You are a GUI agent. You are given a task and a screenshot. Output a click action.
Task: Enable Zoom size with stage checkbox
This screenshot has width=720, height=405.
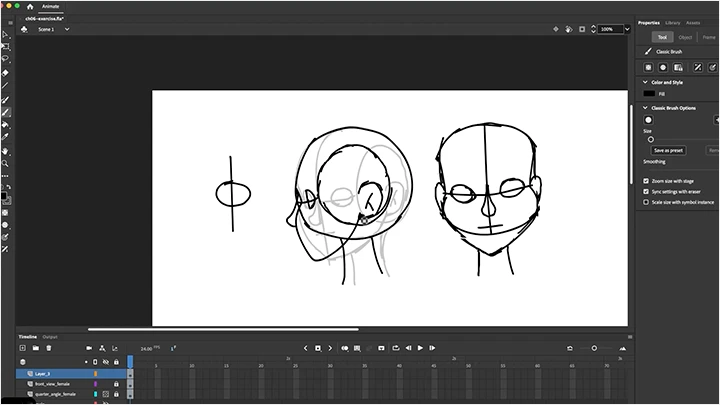(x=646, y=181)
